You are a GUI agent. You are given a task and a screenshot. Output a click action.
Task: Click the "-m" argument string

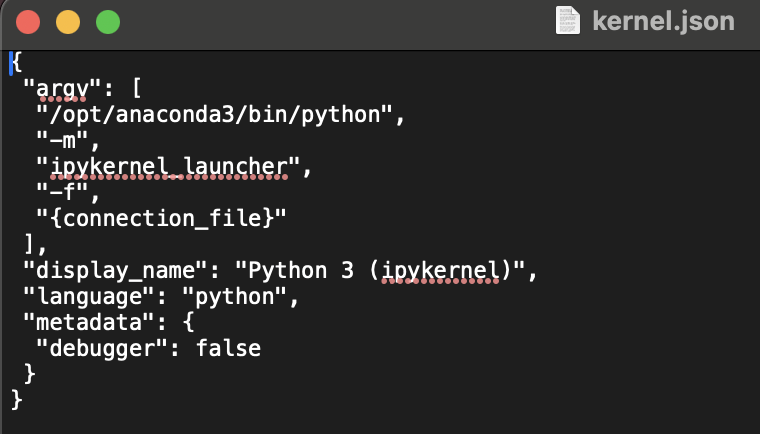coord(62,140)
